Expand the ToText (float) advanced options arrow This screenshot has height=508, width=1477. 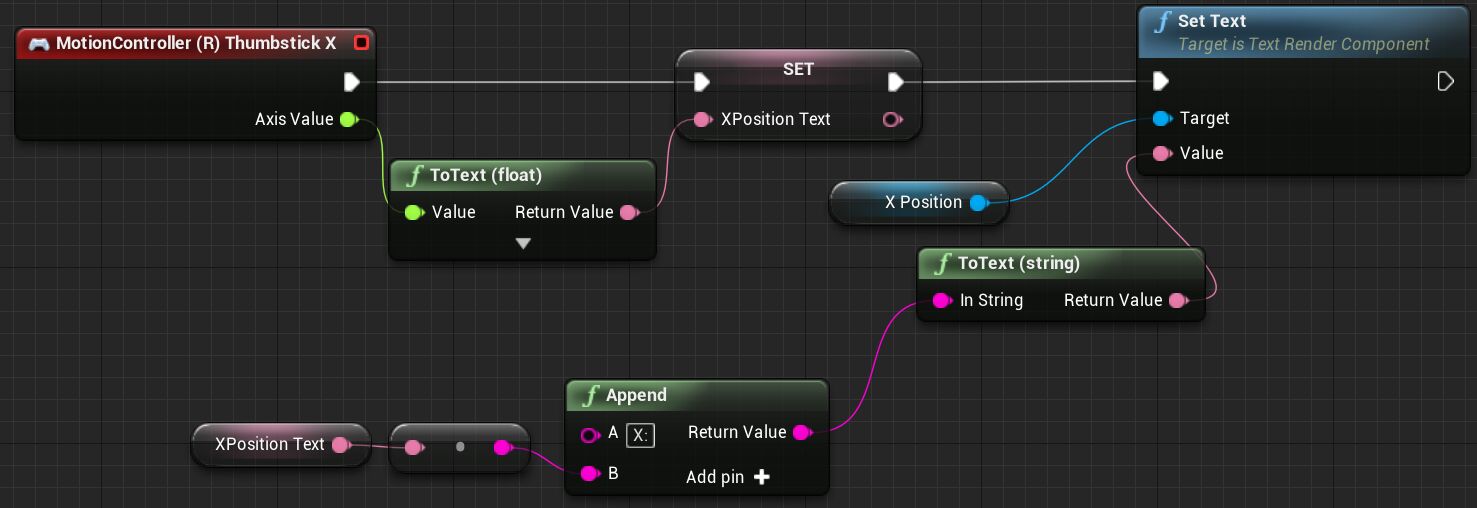(523, 243)
